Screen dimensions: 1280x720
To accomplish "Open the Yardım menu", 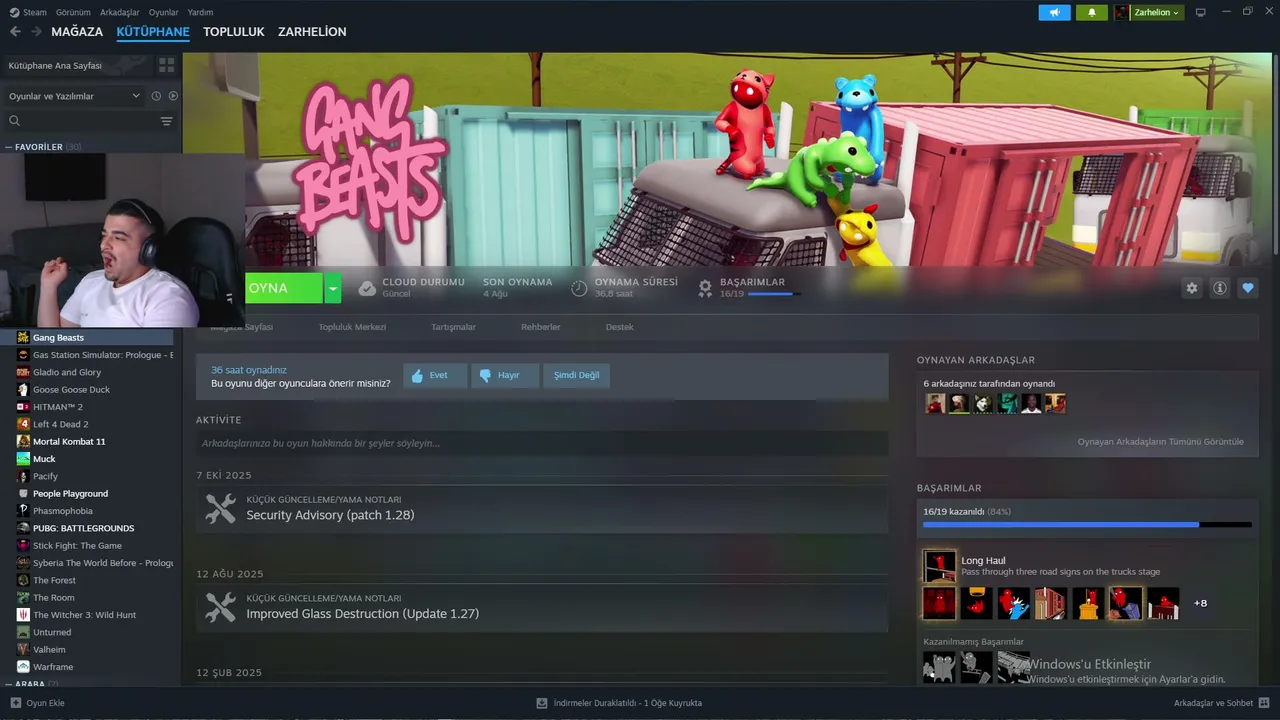I will click(200, 12).
